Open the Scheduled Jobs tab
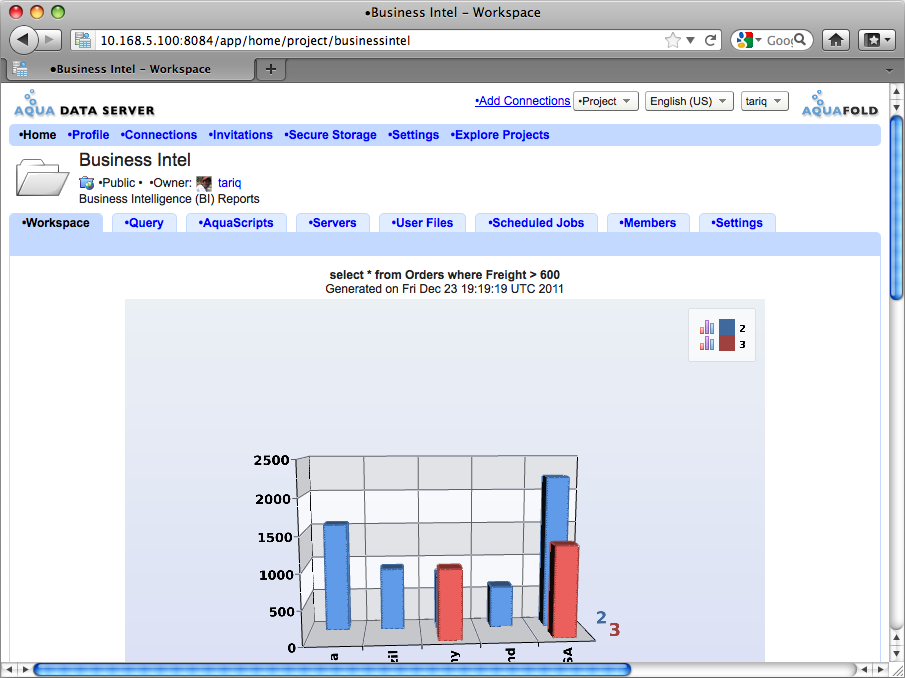 536,223
